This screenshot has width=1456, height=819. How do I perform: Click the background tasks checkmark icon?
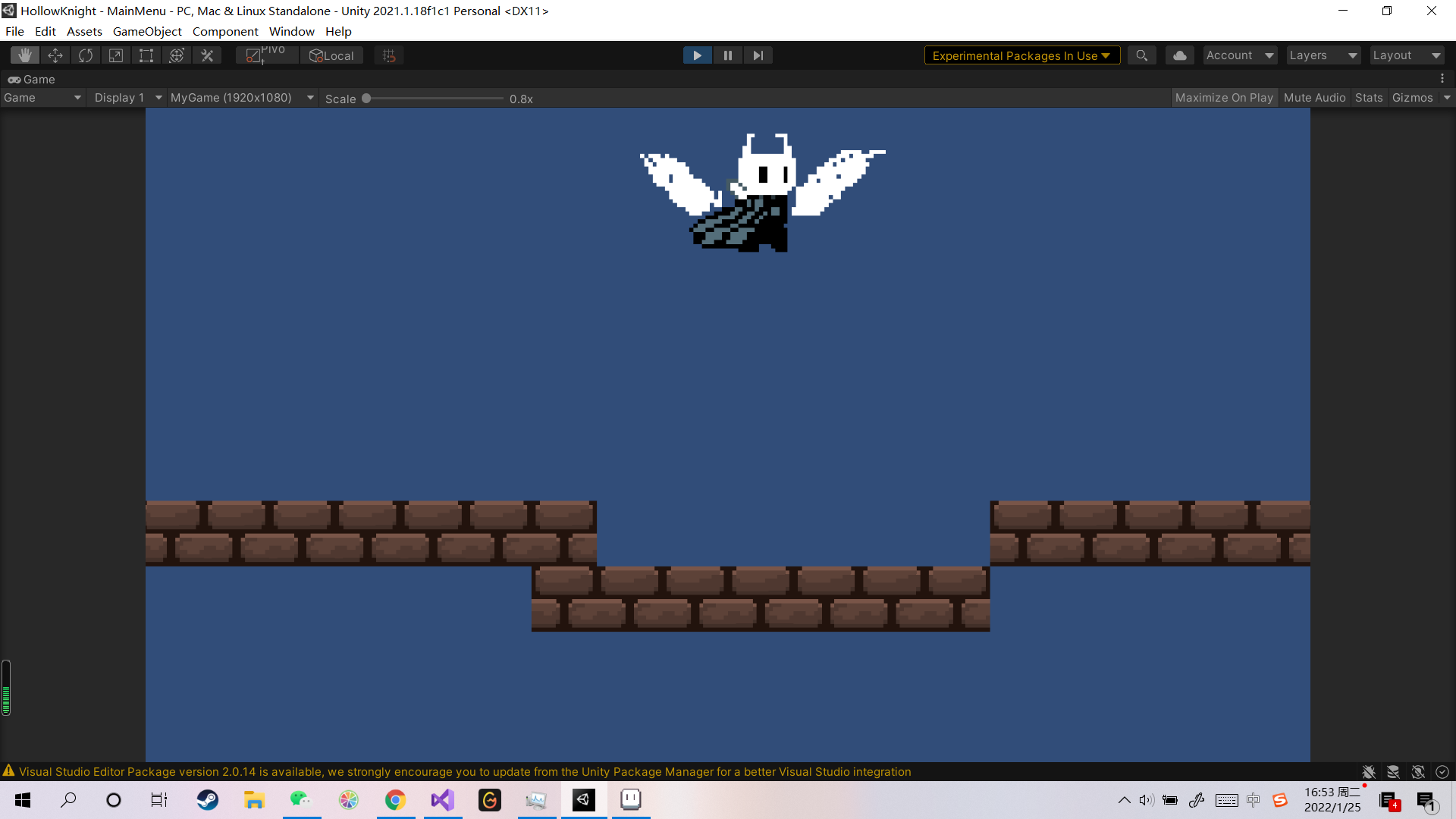1442,772
